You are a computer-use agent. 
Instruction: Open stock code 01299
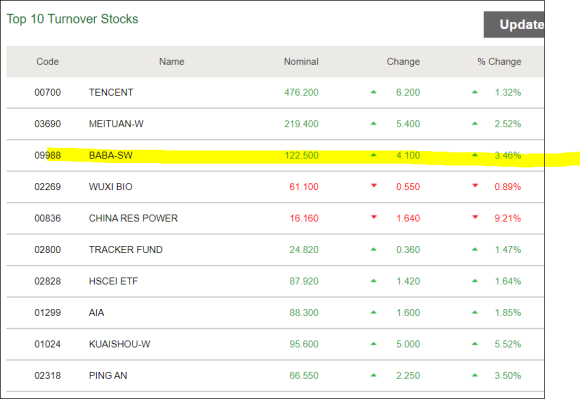tap(47, 312)
